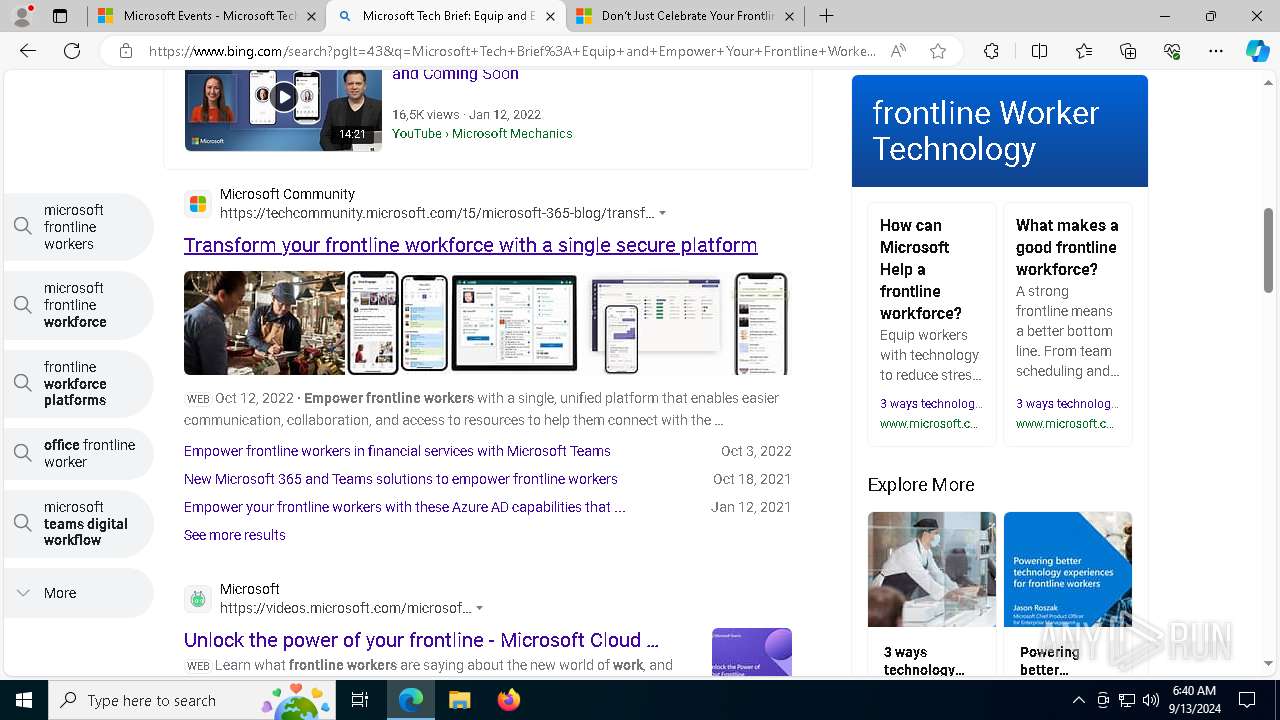Show hidden tray icons chevron
Image resolution: width=1280 pixels, height=720 pixels.
click(1078, 700)
